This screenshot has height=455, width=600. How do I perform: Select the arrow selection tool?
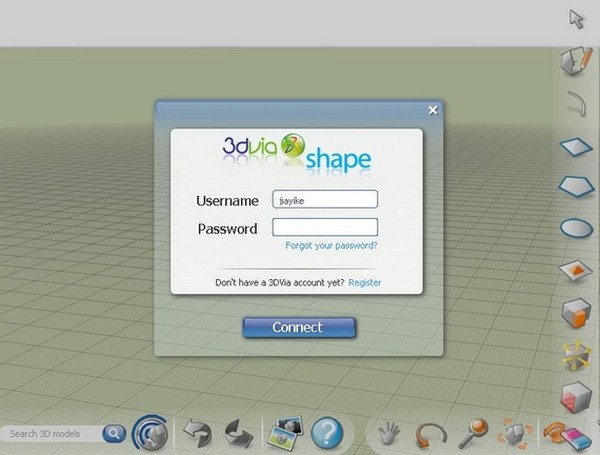[x=577, y=18]
